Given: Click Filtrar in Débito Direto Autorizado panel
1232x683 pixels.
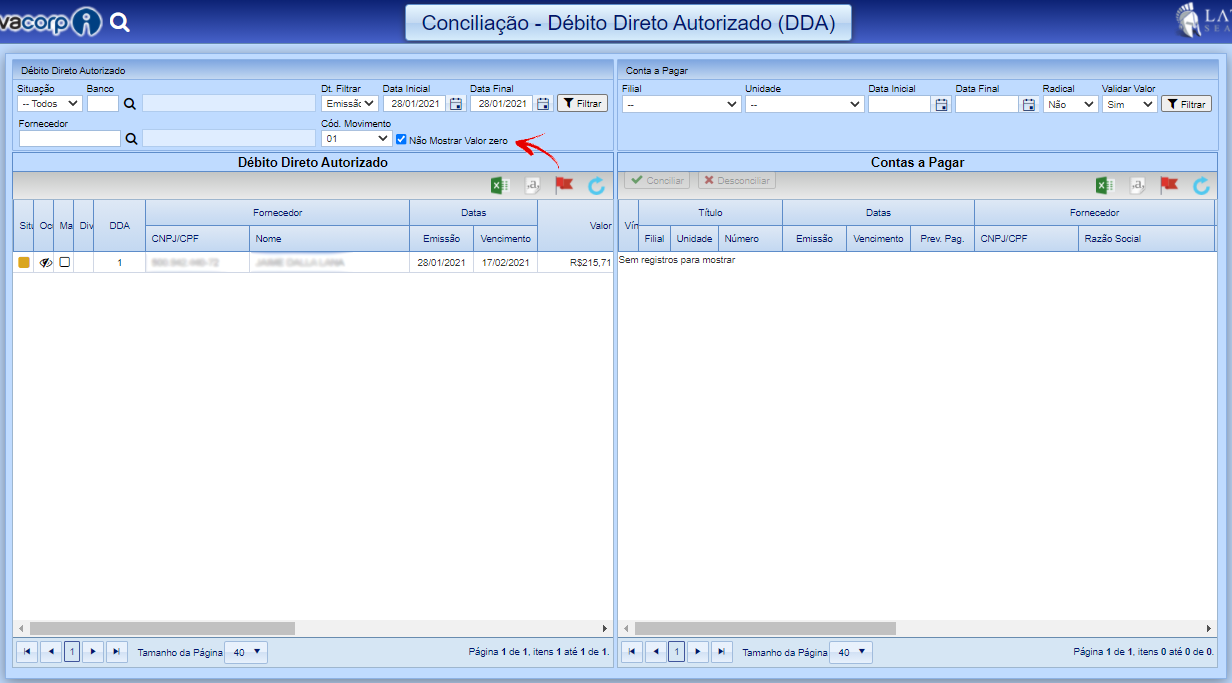Looking at the screenshot, I should pos(582,103).
